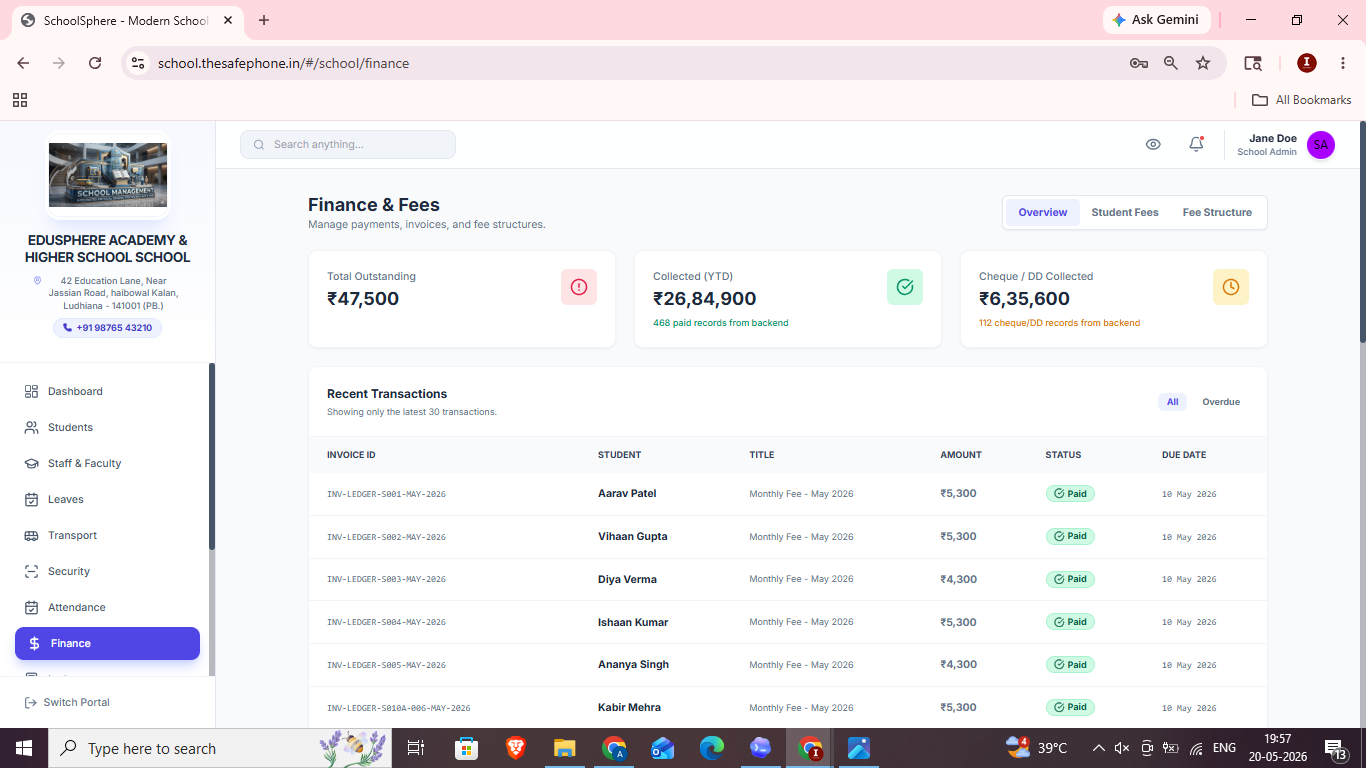Switch to the Overview tab
Screen dimensions: 1366x768
point(1043,212)
